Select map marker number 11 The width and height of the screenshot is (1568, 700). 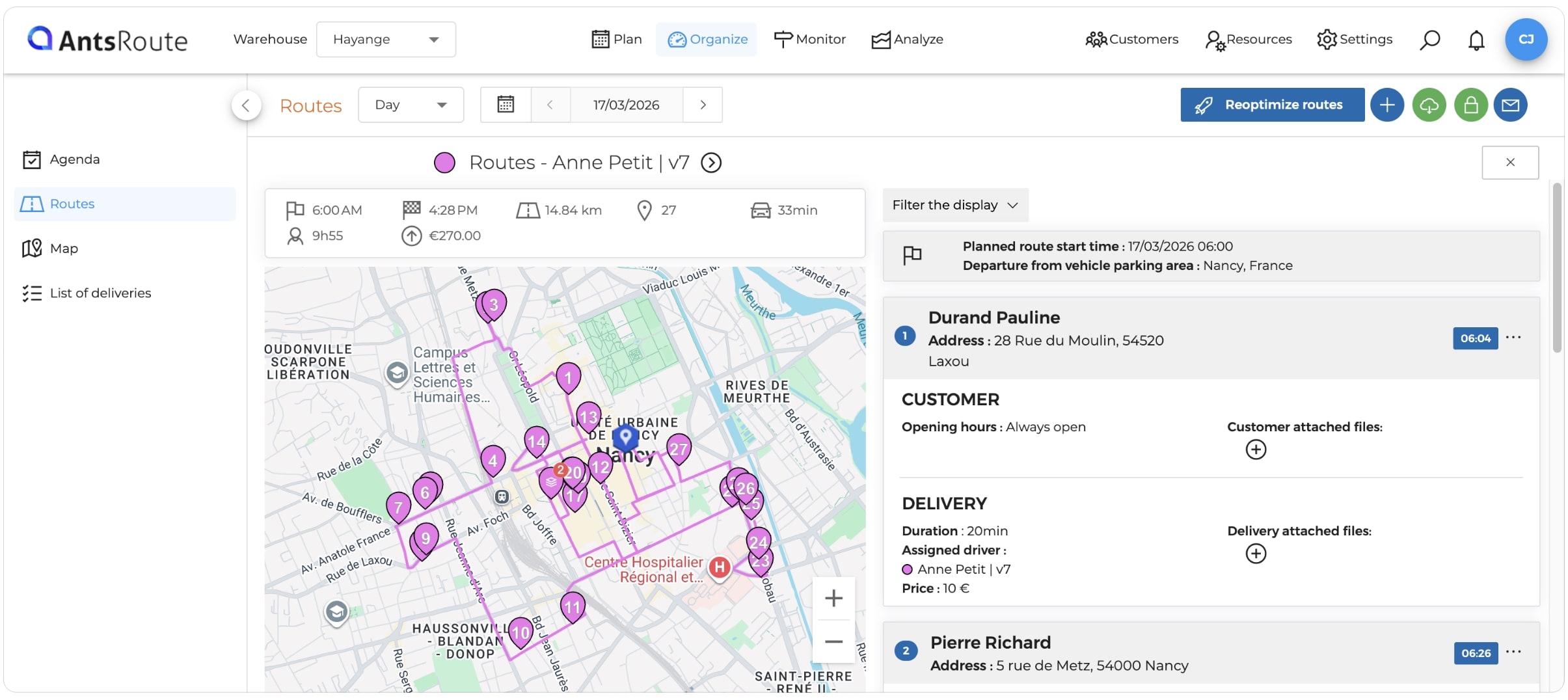(573, 608)
